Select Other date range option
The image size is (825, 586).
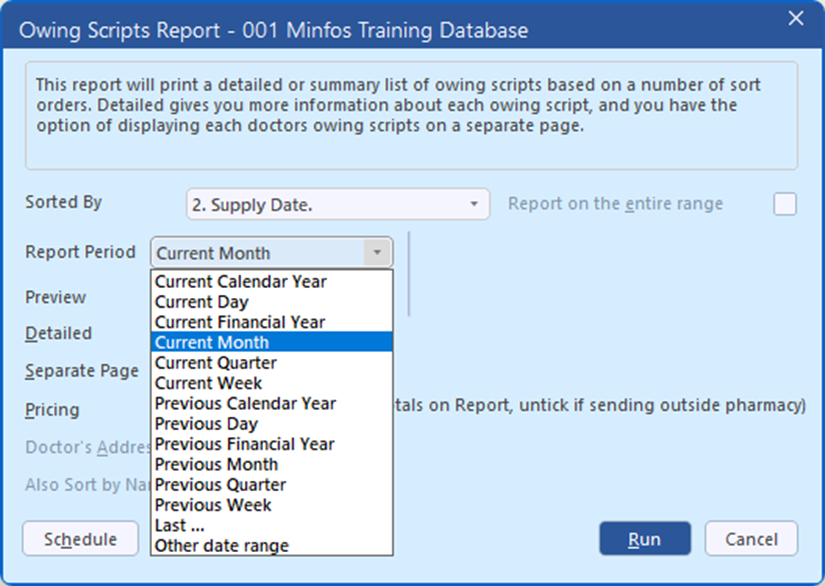click(222, 546)
